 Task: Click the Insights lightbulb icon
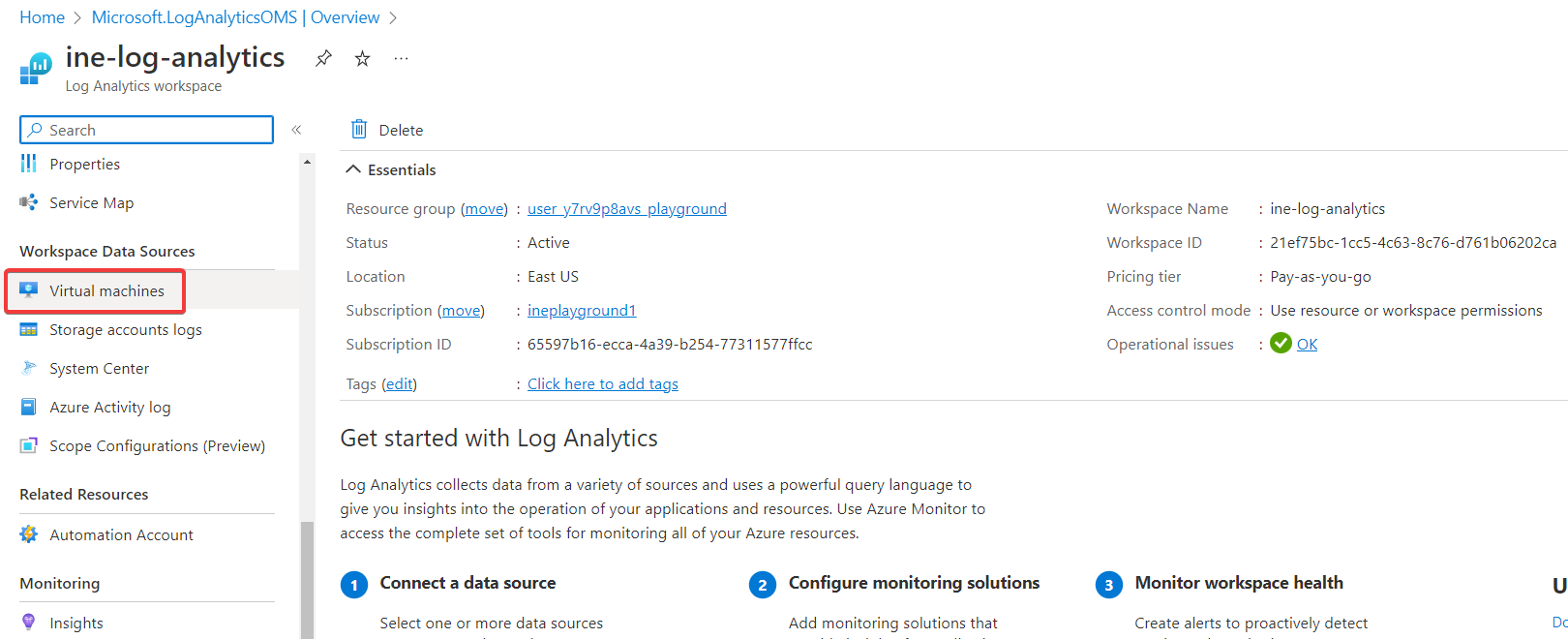pos(28,623)
